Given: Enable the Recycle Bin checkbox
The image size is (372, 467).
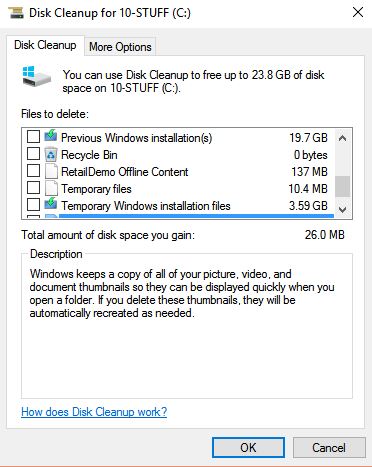Looking at the screenshot, I should [x=33, y=154].
